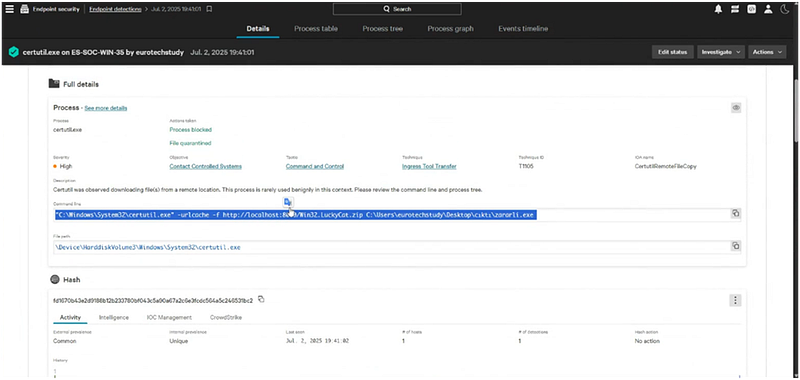This screenshot has width=800, height=380.
Task: Click the Last seen timestamp value
Action: tap(317, 341)
